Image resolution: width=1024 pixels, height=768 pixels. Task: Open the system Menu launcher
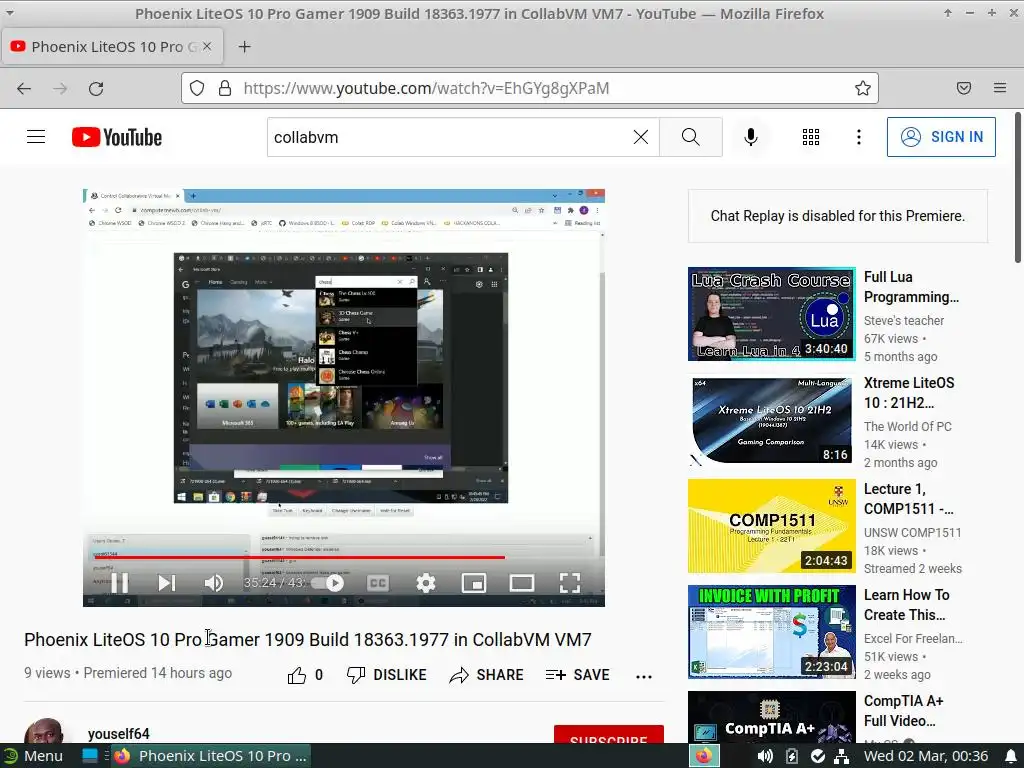[34, 756]
